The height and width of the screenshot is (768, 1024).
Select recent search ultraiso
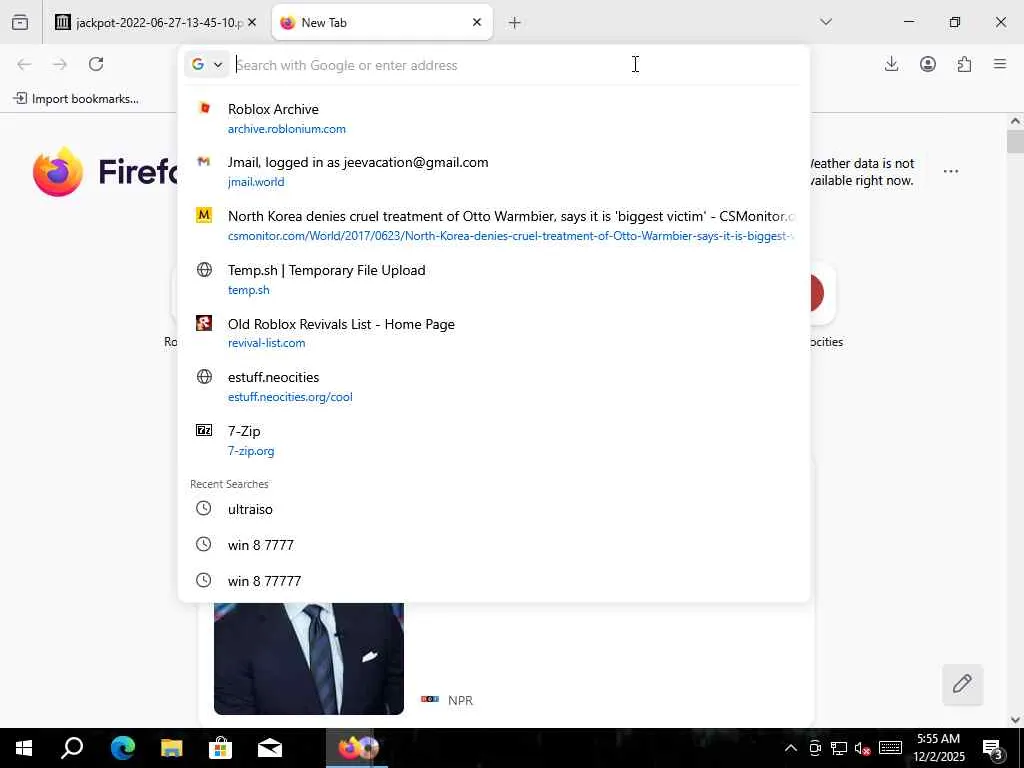[494, 509]
